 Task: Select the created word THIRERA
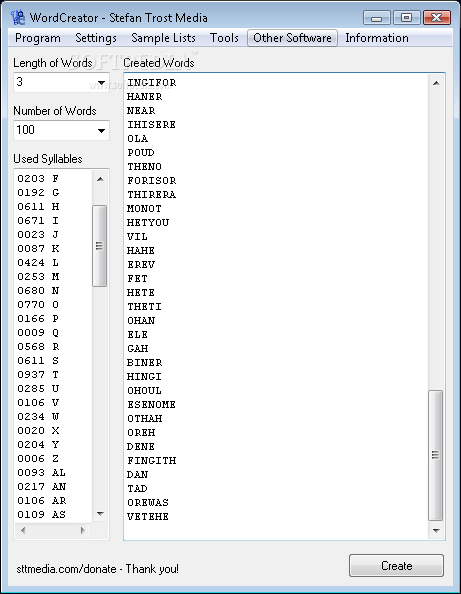point(152,195)
